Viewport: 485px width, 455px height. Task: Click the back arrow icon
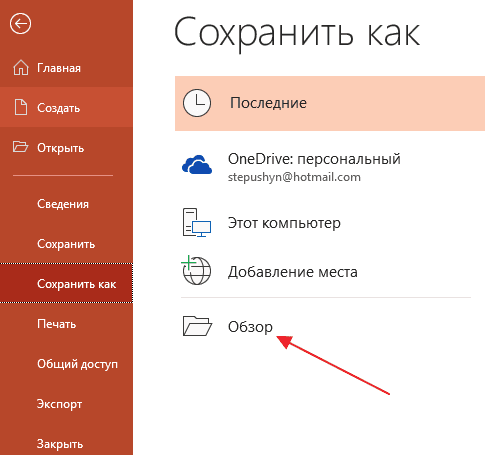click(x=20, y=24)
